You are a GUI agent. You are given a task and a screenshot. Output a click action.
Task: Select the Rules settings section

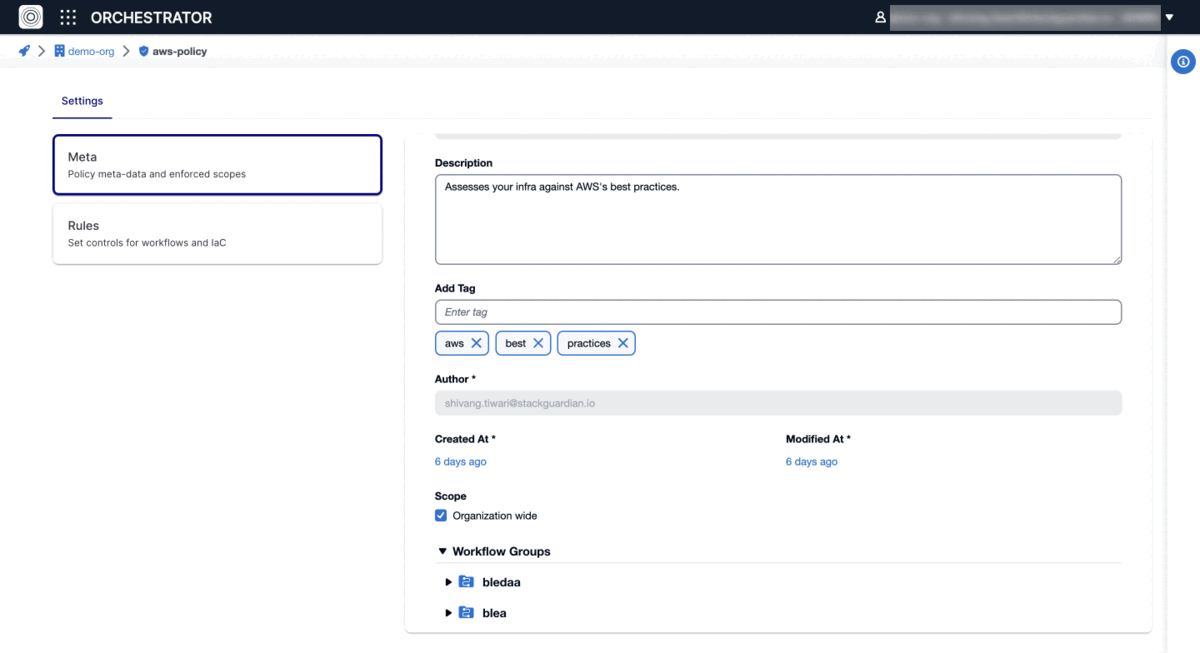click(x=217, y=234)
